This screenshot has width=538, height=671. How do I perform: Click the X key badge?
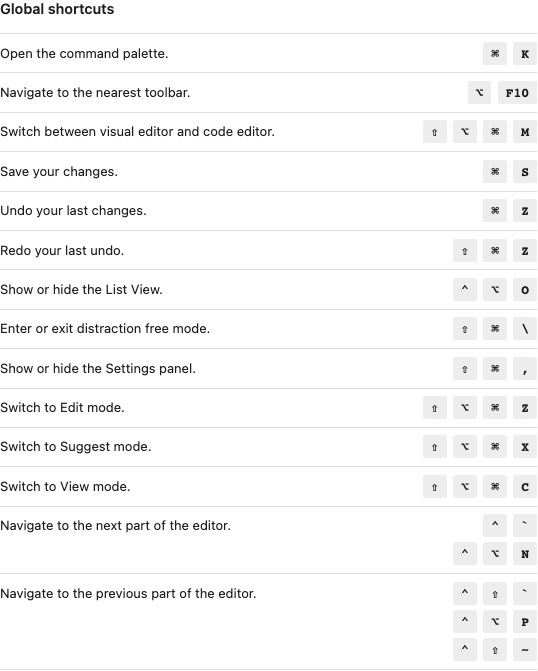525,447
